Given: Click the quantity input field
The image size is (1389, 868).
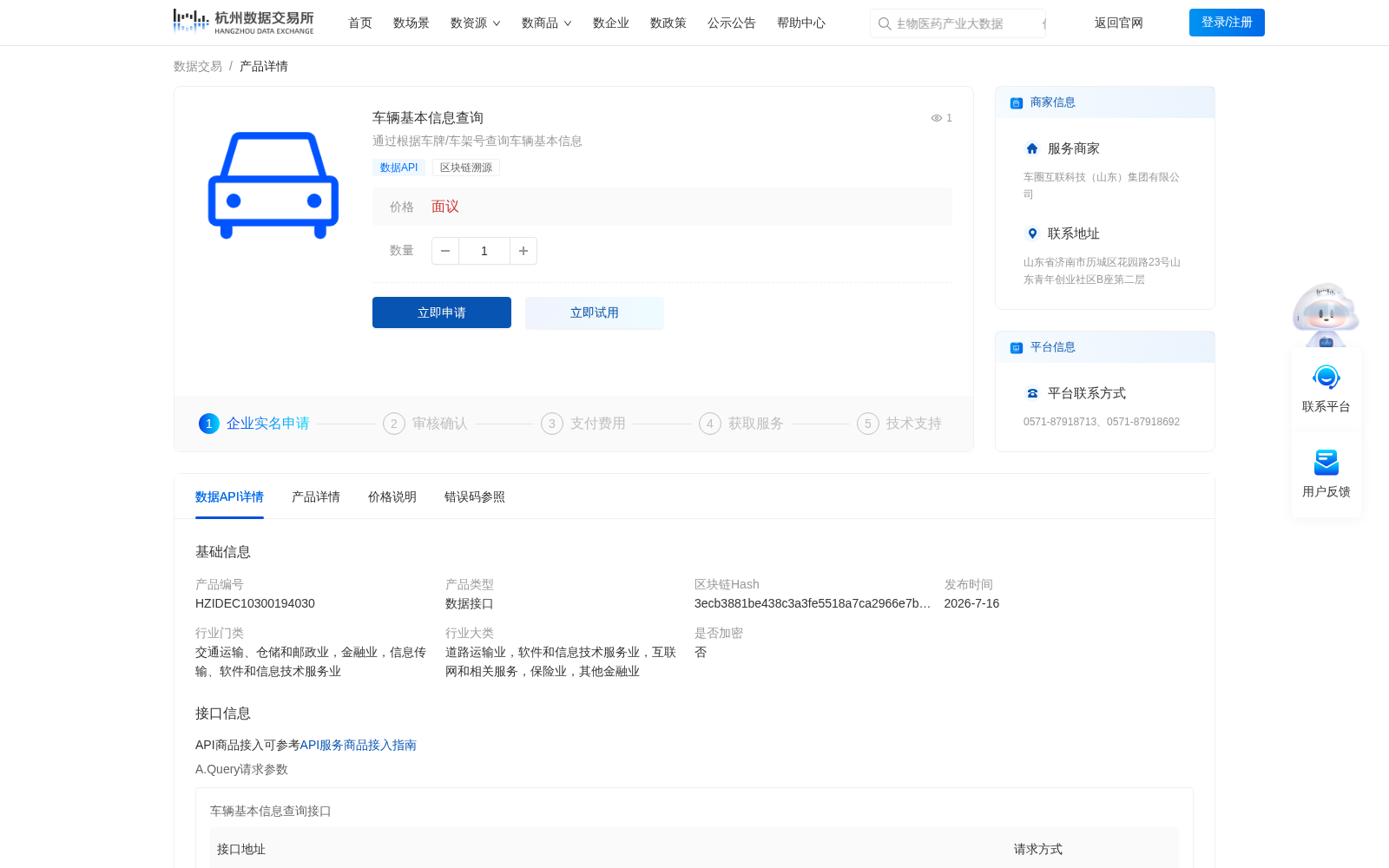Looking at the screenshot, I should click(484, 251).
